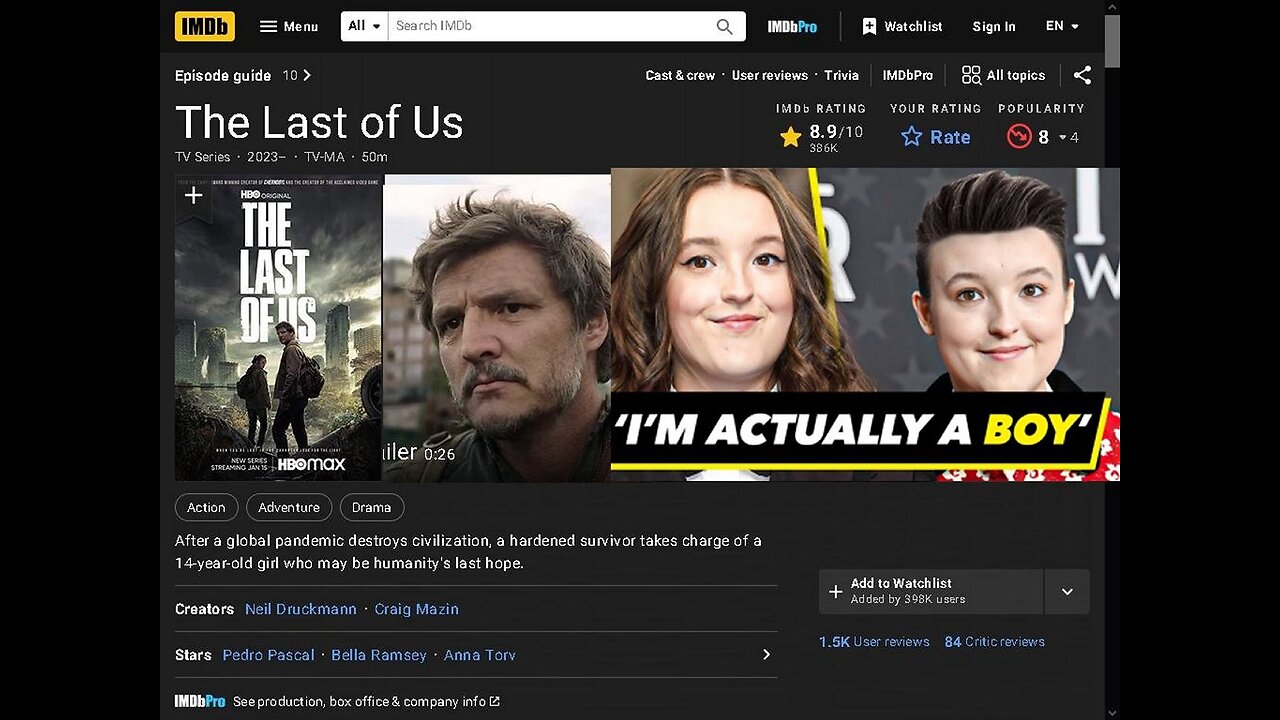Image resolution: width=1280 pixels, height=720 pixels.
Task: Click Sign In
Action: pyautogui.click(x=994, y=27)
